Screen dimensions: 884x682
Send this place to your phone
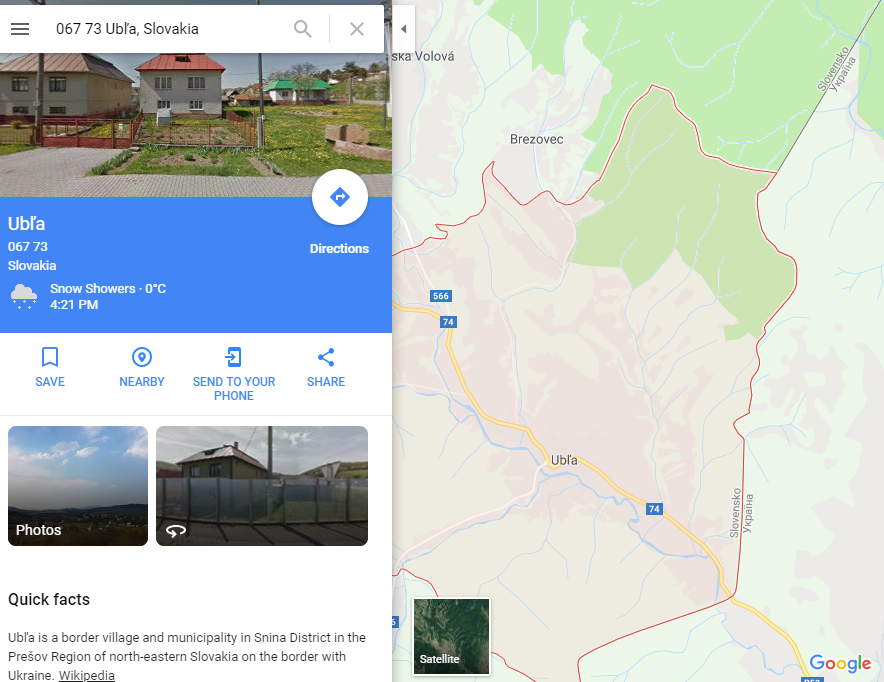point(234,374)
